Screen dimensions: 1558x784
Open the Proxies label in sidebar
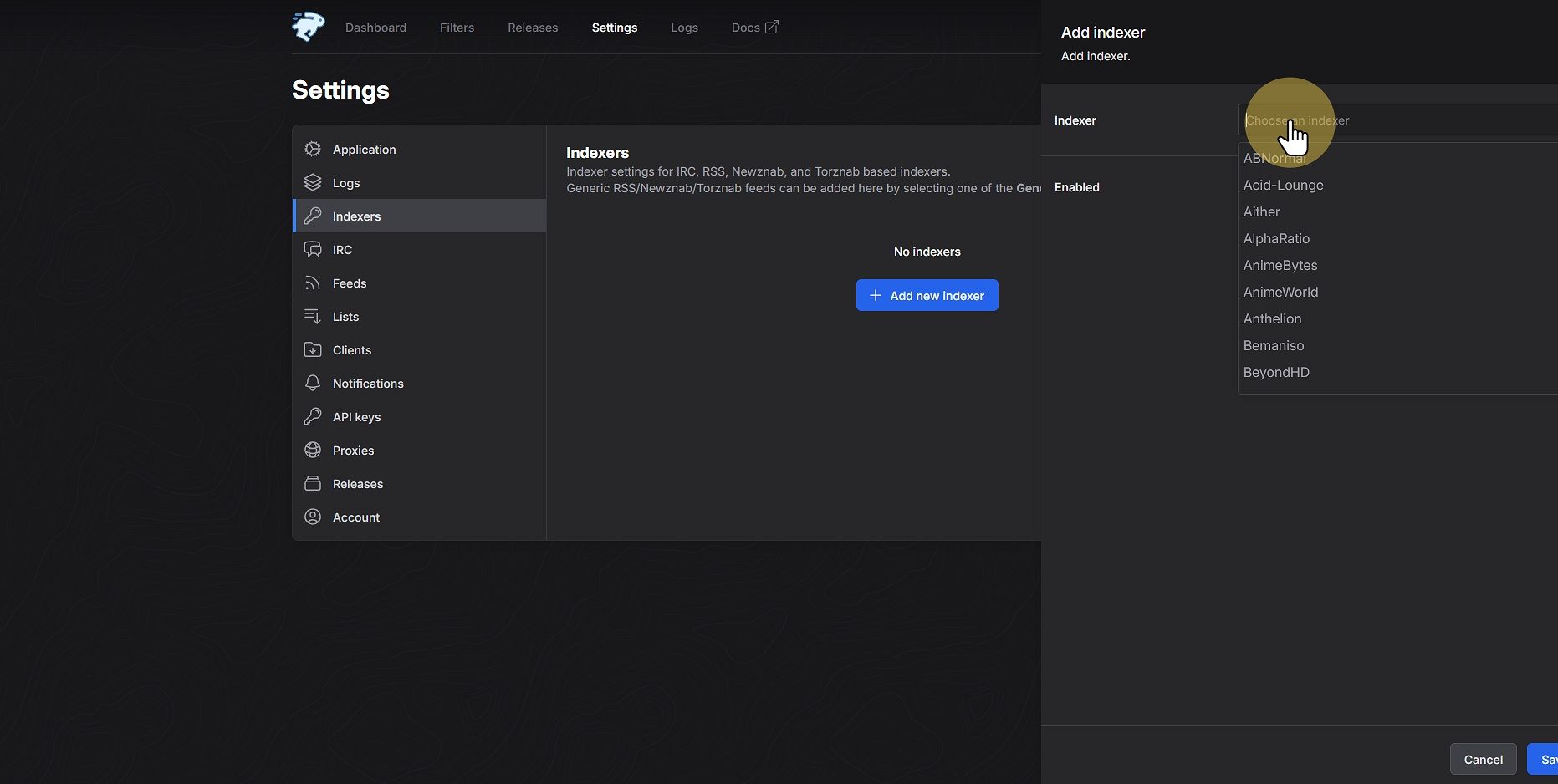pos(353,451)
